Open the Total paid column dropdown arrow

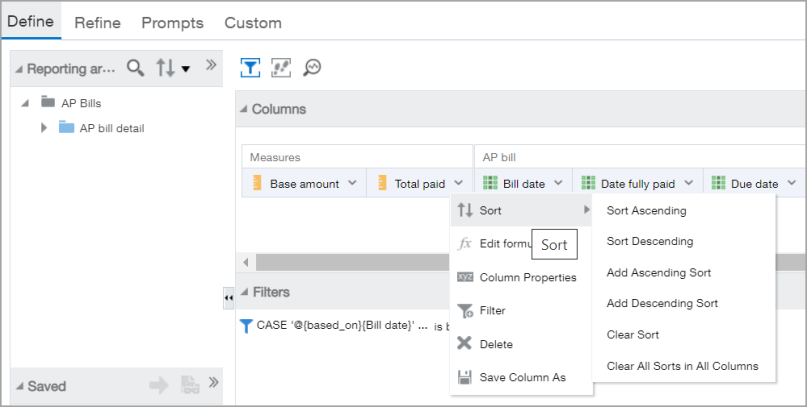pyautogui.click(x=458, y=183)
